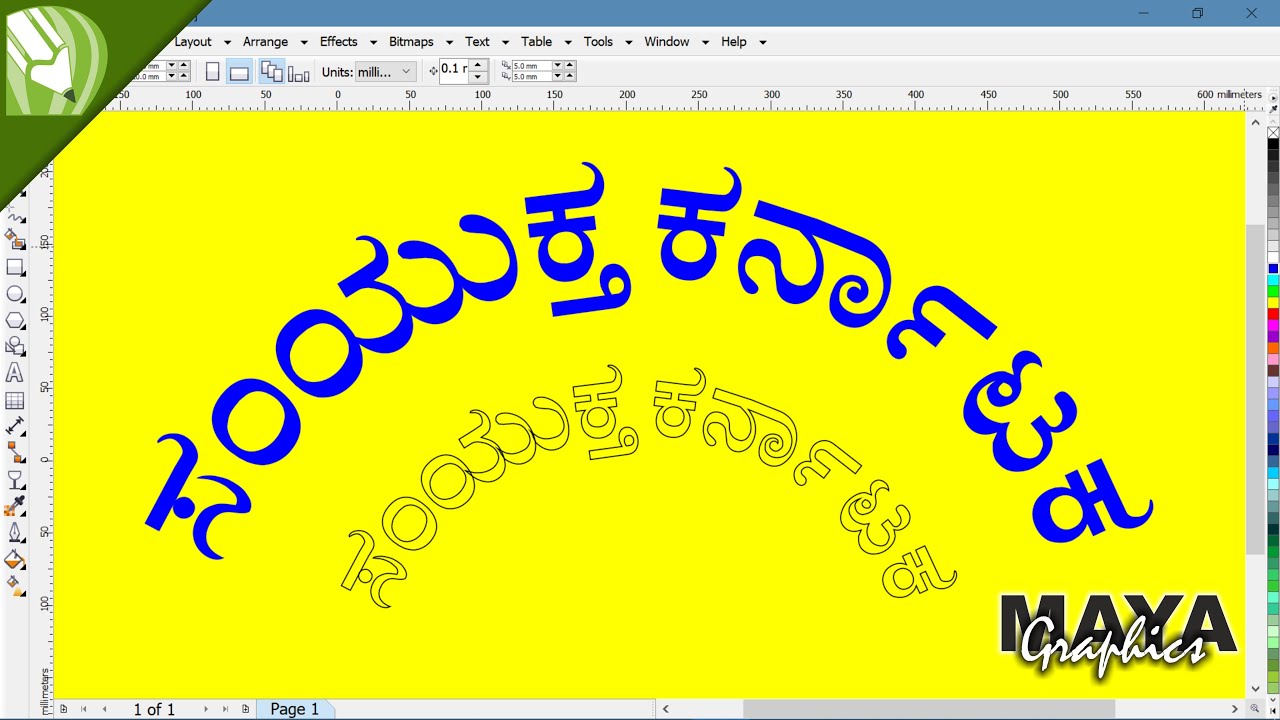The height and width of the screenshot is (720, 1280).
Task: Open the Fill bucket tool
Action: tap(15, 559)
